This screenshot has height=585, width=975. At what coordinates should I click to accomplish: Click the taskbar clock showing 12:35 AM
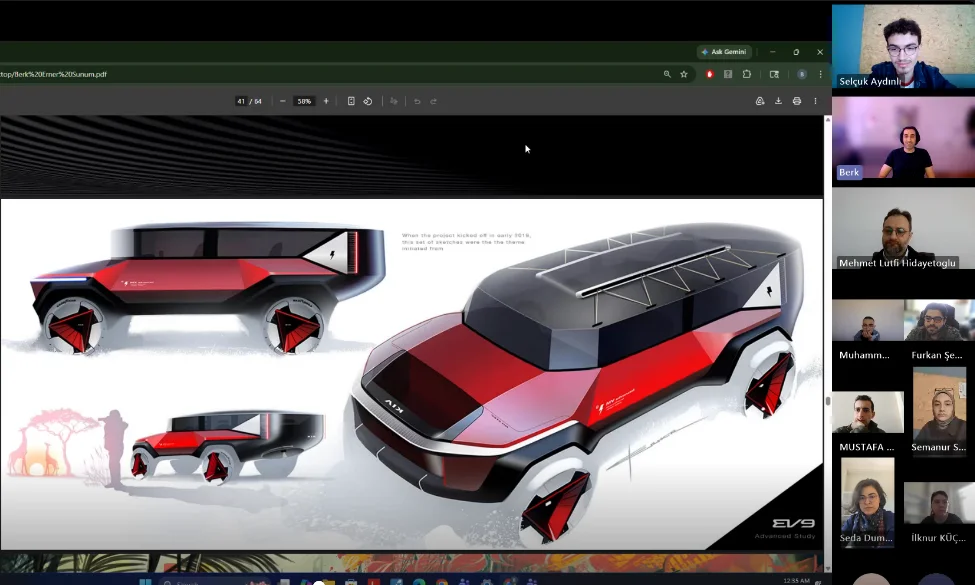point(796,581)
